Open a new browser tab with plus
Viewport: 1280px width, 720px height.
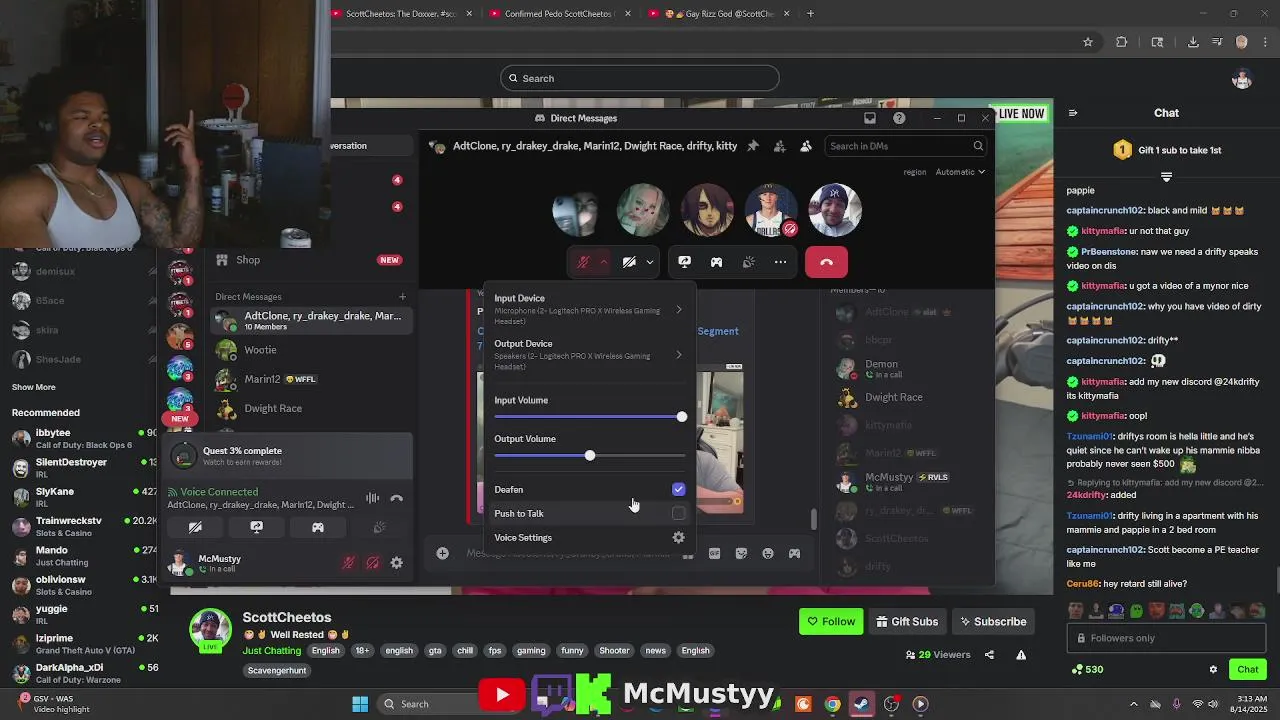(x=810, y=14)
